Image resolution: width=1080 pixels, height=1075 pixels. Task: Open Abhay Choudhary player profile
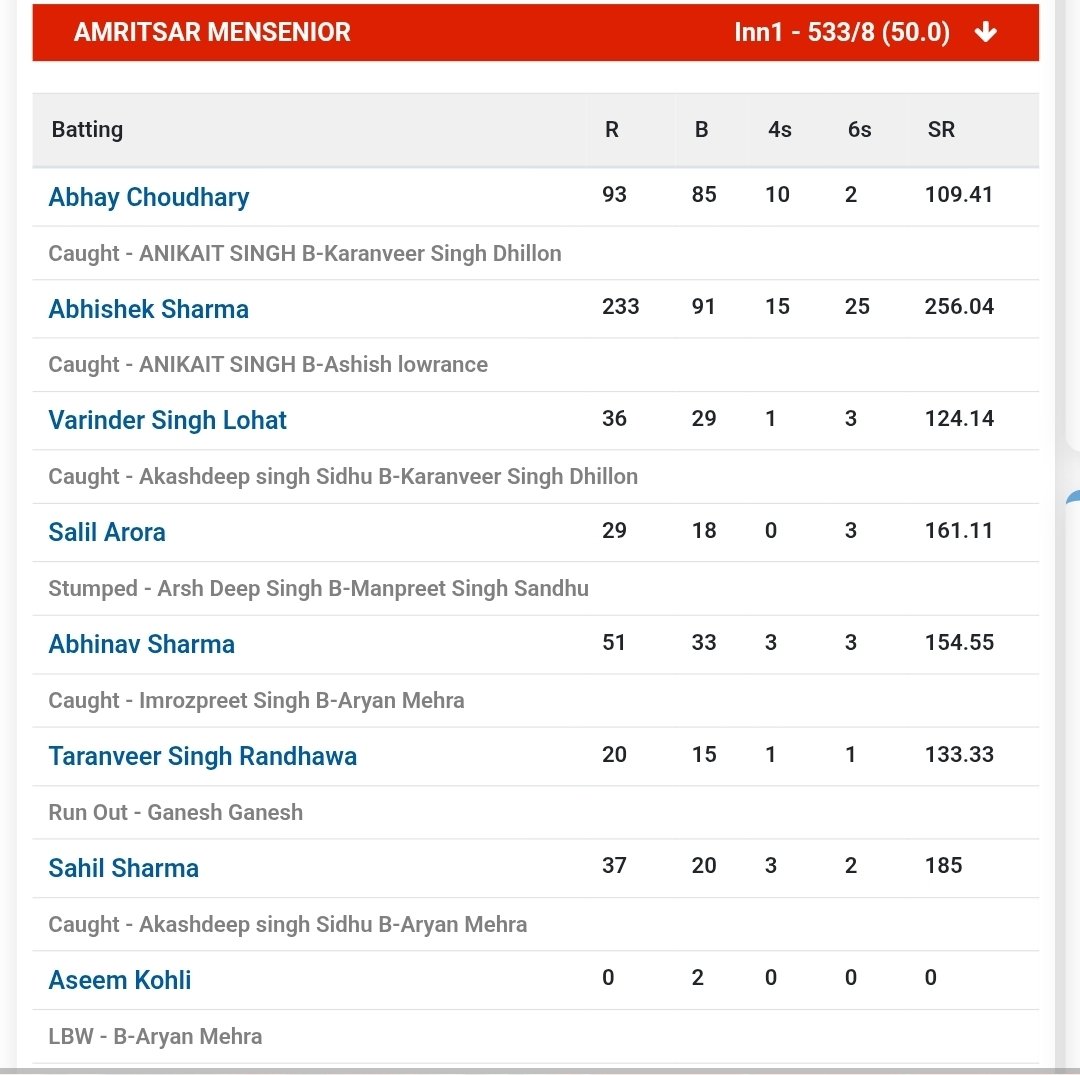[149, 197]
